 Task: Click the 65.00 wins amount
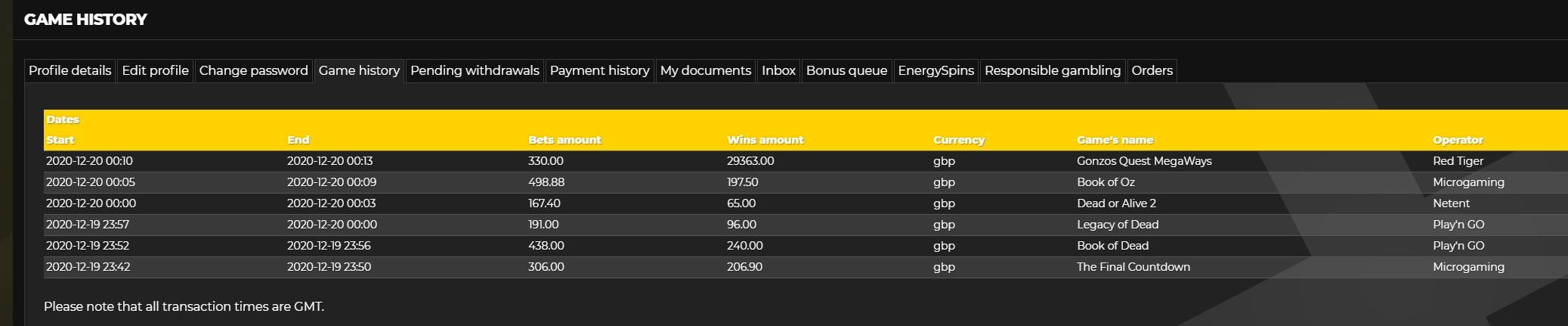(x=741, y=203)
